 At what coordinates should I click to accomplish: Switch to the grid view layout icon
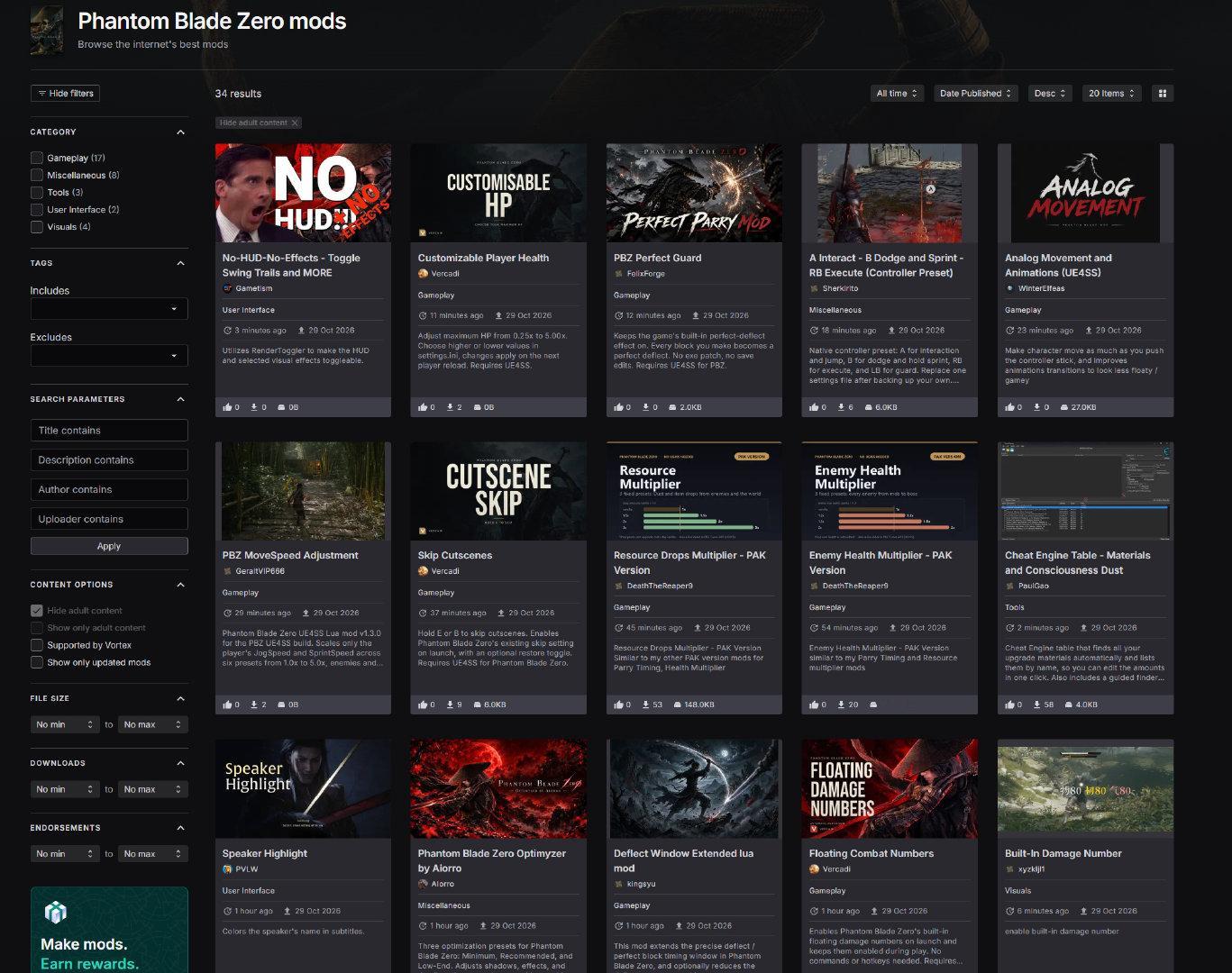pyautogui.click(x=1163, y=94)
